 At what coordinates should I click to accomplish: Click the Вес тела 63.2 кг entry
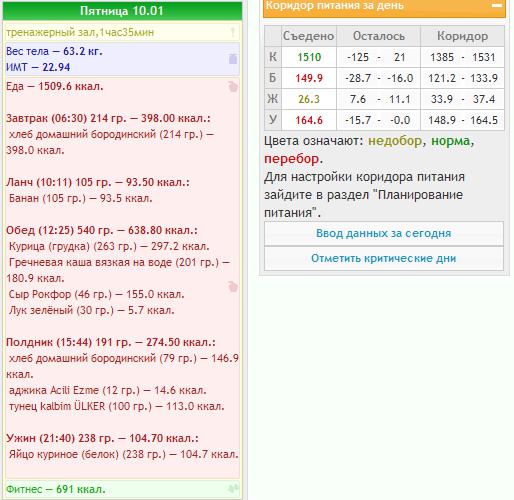pyautogui.click(x=54, y=51)
